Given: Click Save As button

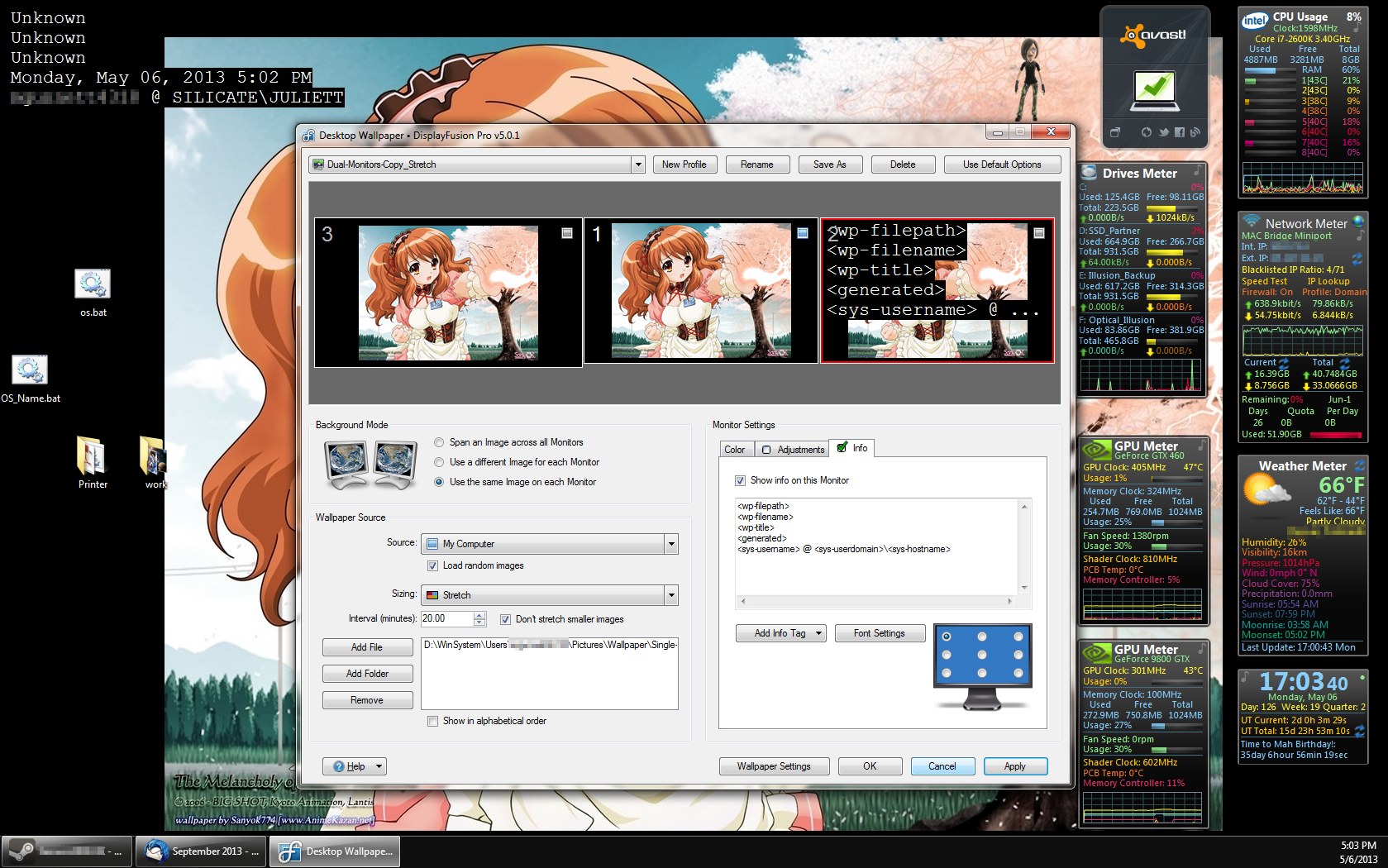Looking at the screenshot, I should (830, 165).
